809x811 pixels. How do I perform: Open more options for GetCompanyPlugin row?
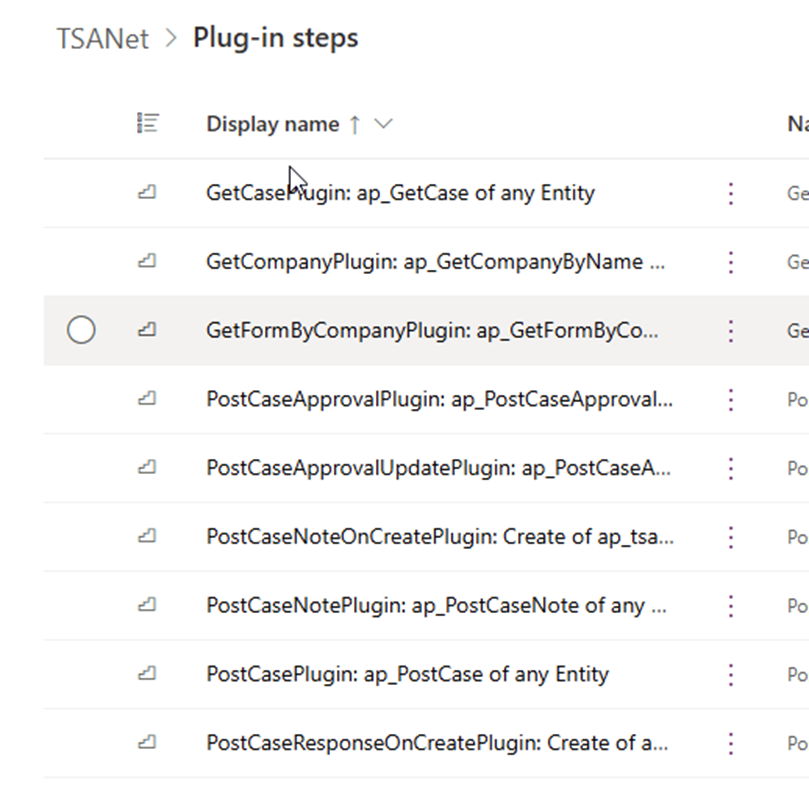click(731, 262)
